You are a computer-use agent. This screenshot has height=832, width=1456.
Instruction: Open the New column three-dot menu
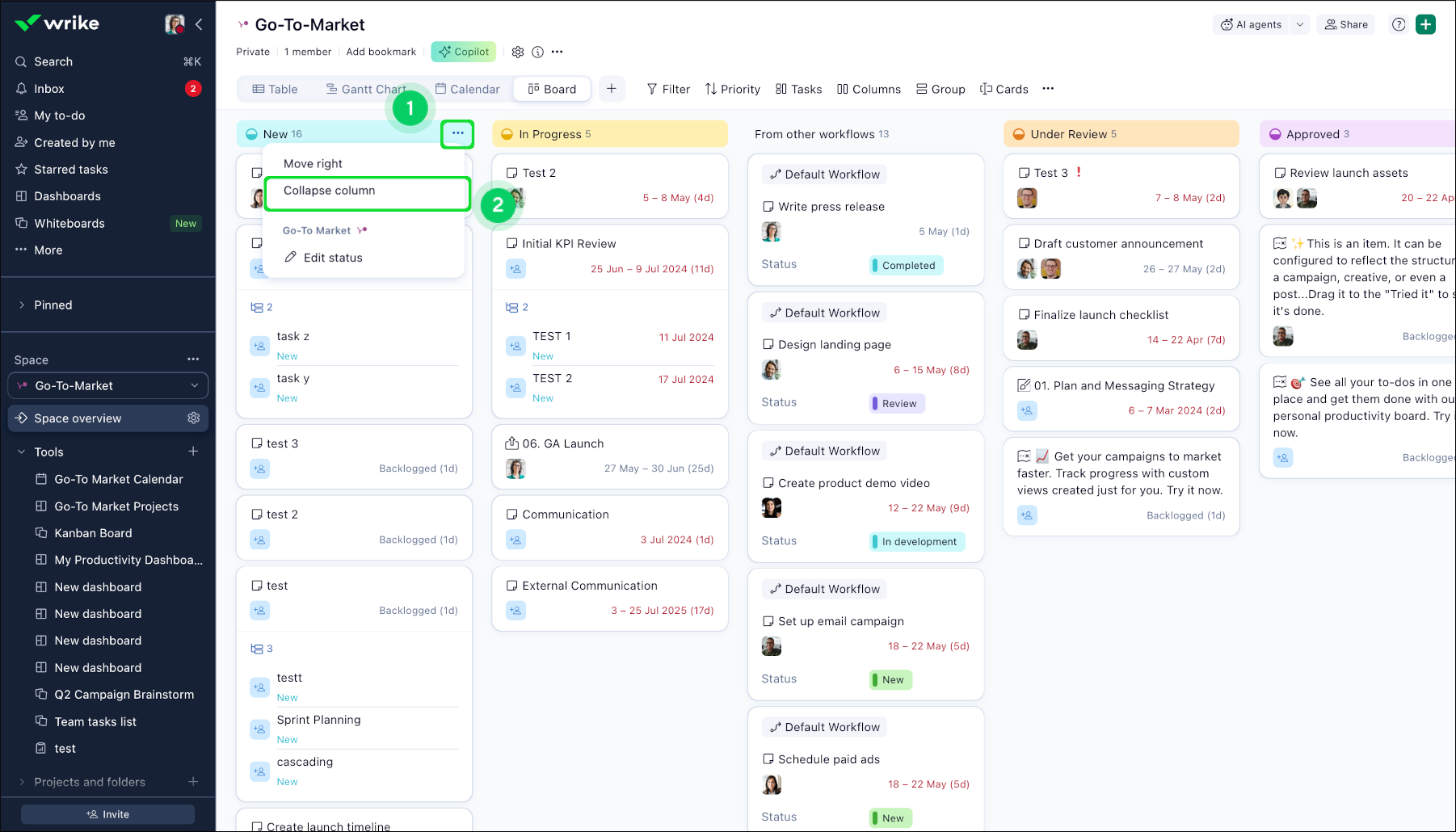(x=457, y=133)
